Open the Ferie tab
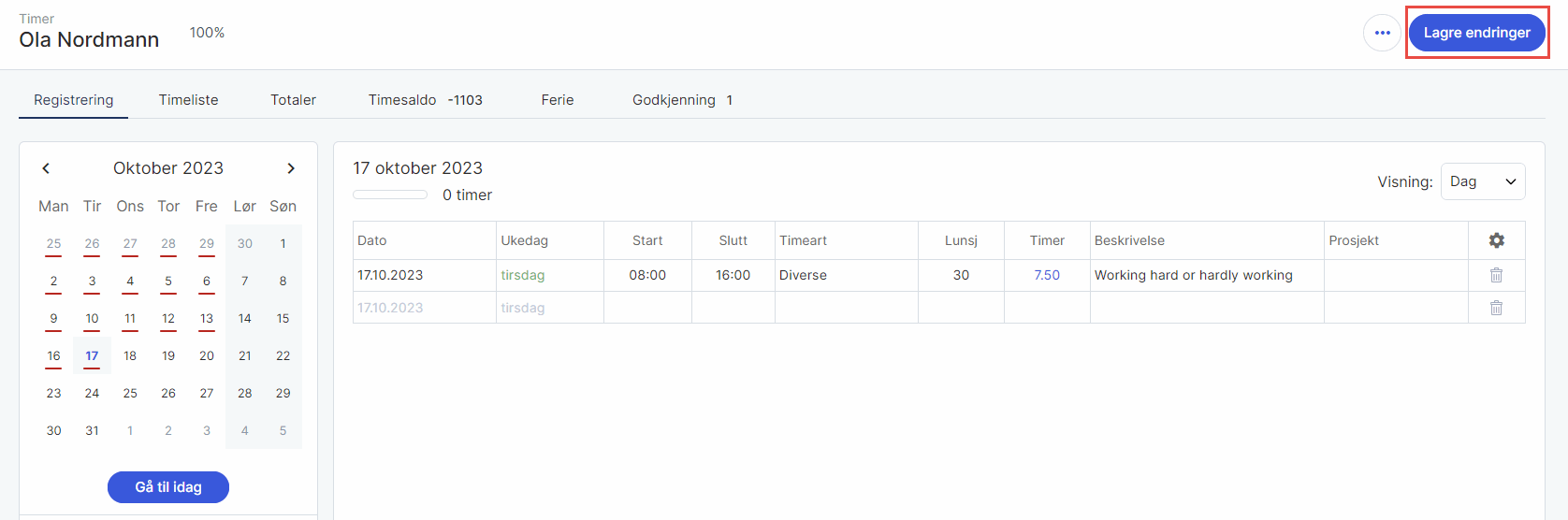The image size is (1568, 520). coord(557,100)
